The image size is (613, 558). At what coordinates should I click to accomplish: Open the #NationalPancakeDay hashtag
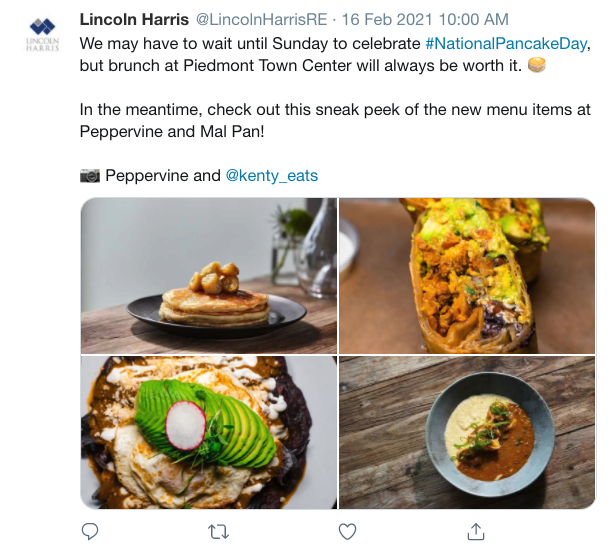(505, 45)
